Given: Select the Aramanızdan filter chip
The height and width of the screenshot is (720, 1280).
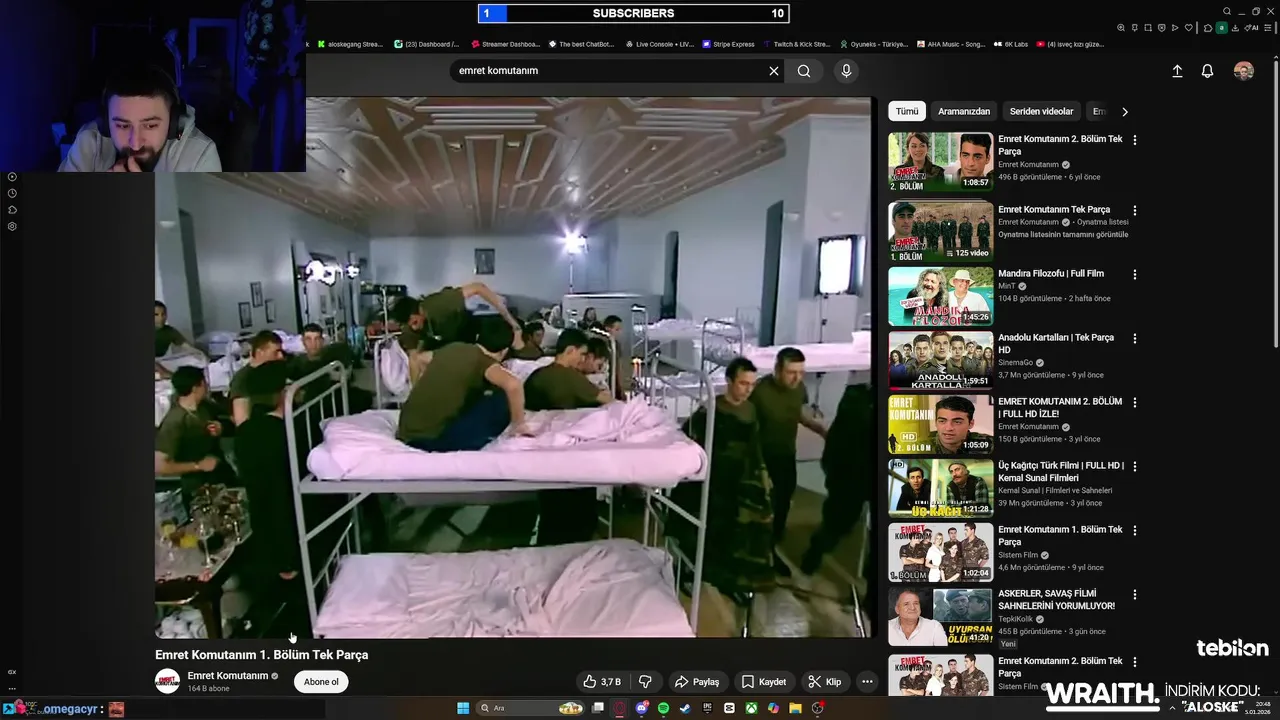Looking at the screenshot, I should click(x=964, y=111).
